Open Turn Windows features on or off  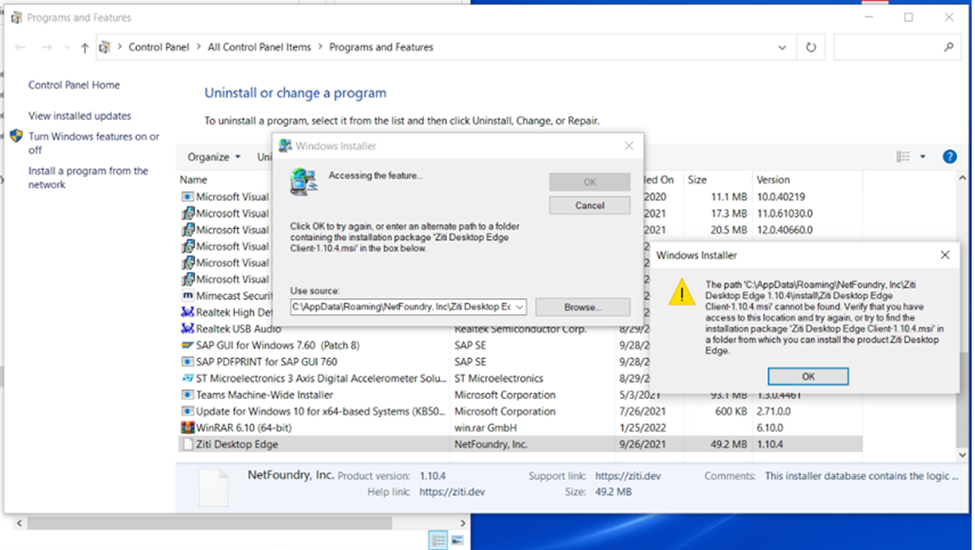94,143
